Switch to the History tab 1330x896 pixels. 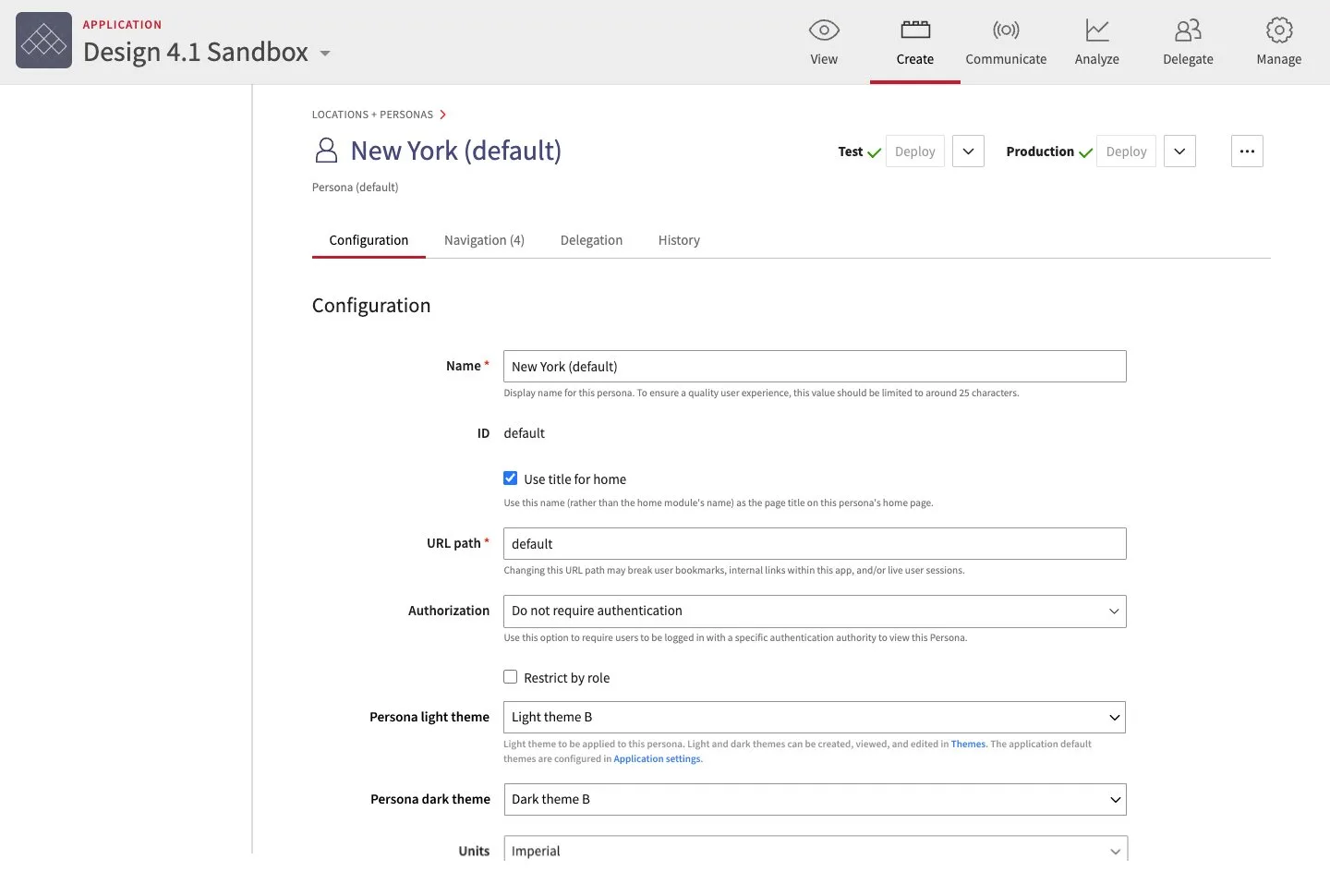pyautogui.click(x=679, y=240)
